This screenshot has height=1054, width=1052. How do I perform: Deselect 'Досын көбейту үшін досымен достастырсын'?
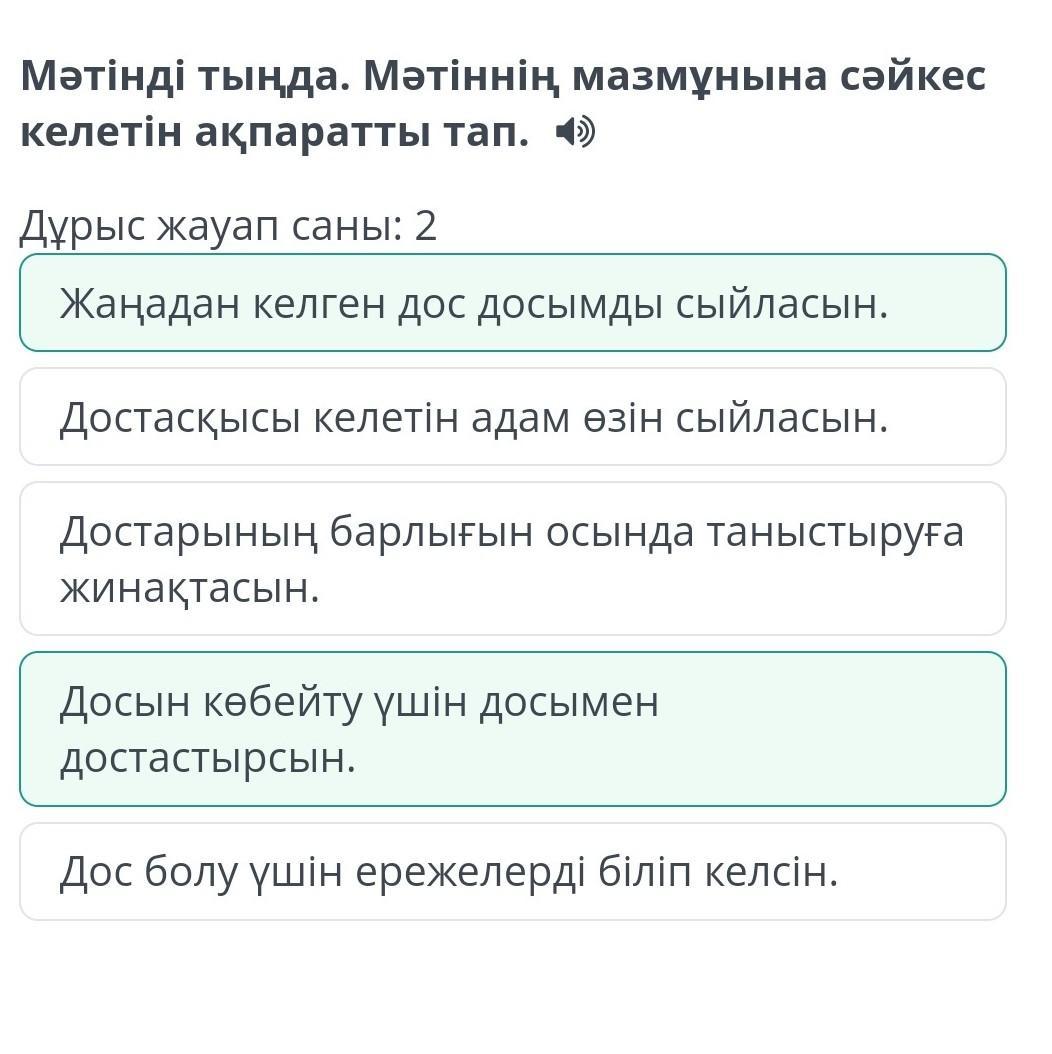coord(513,729)
